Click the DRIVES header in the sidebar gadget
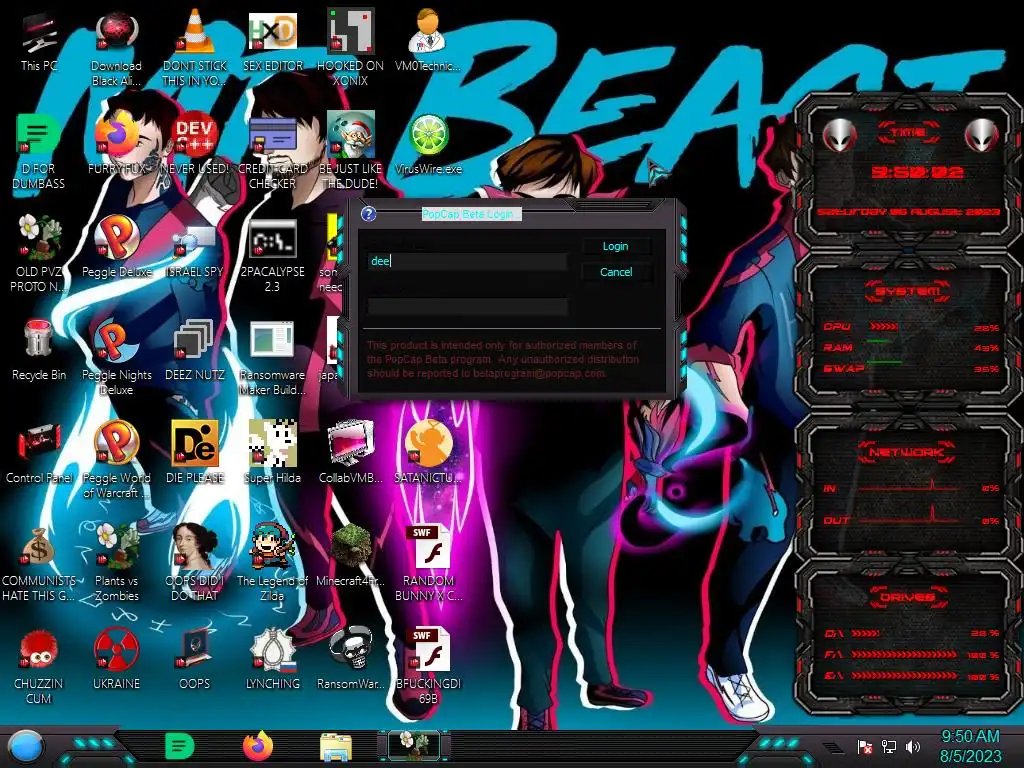This screenshot has height=768, width=1024. click(908, 597)
